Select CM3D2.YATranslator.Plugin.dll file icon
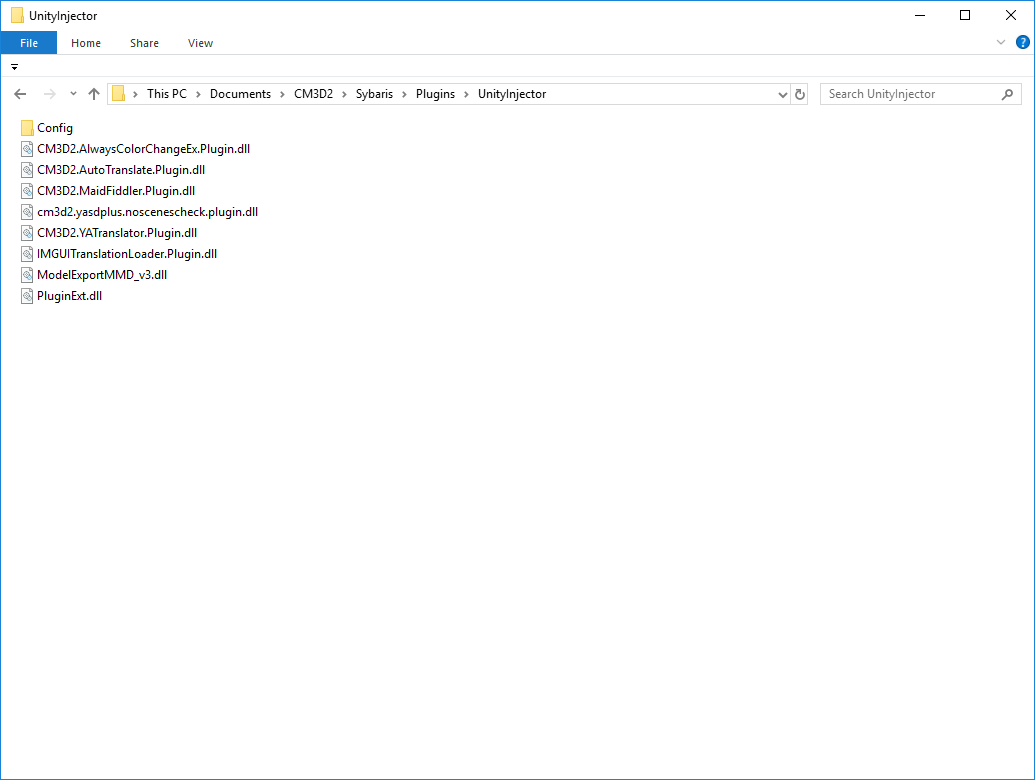The height and width of the screenshot is (780, 1035). pos(27,233)
